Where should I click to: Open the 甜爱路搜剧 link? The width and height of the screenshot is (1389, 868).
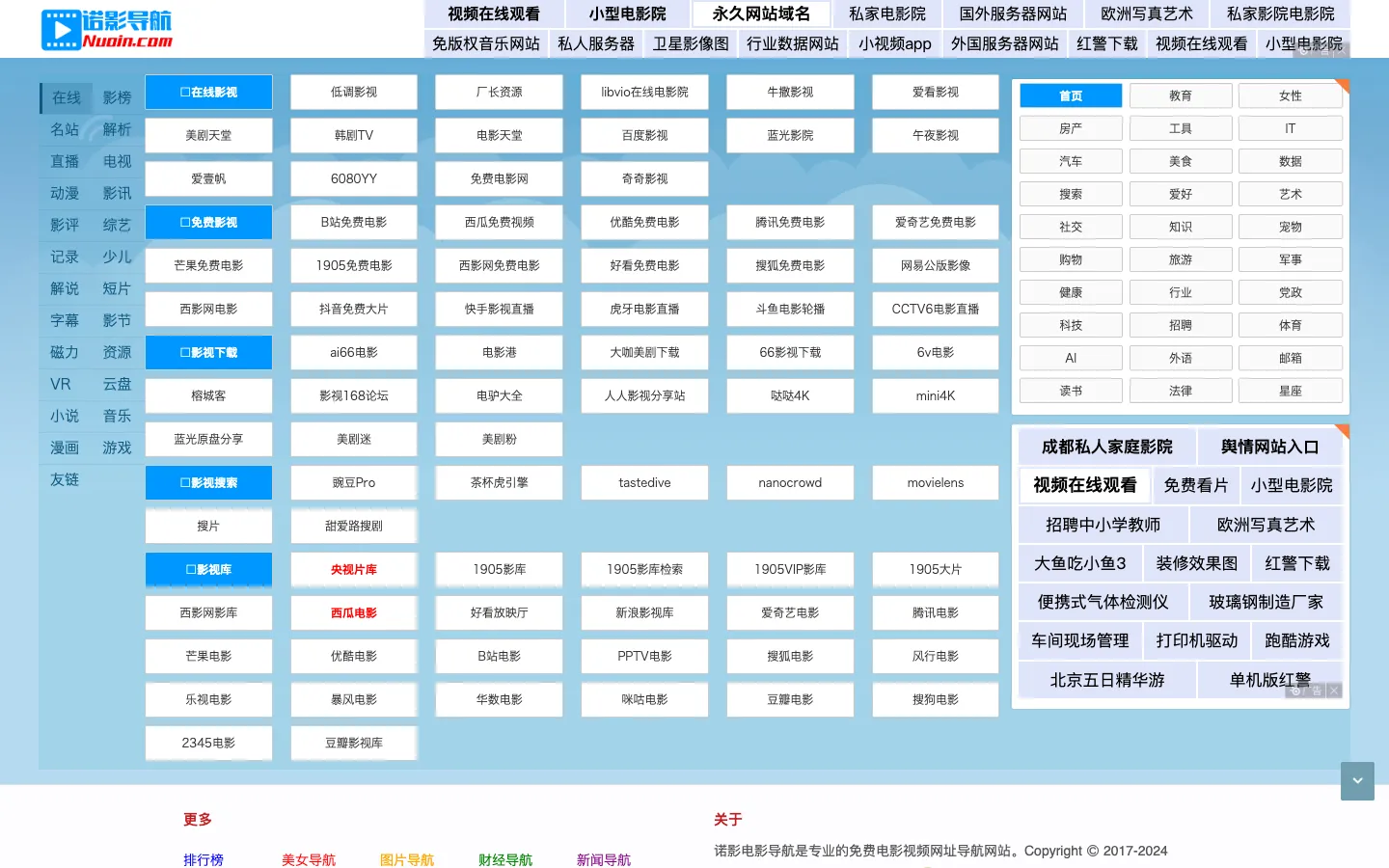354,527
